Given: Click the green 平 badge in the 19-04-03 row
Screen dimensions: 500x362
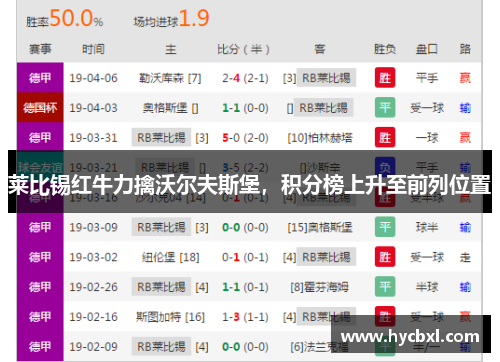Looking at the screenshot, I should point(385,107).
